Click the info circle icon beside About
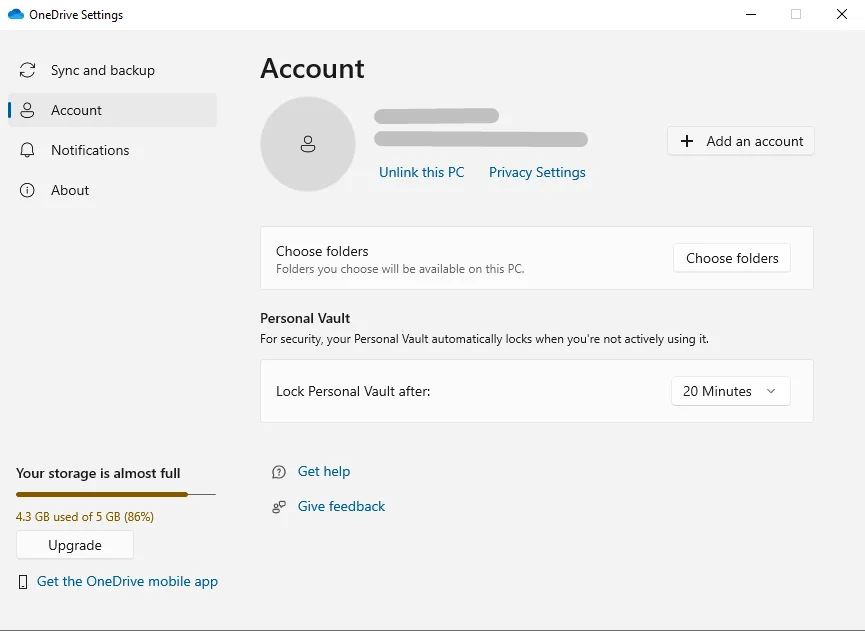Viewport: 865px width, 631px height. point(27,190)
